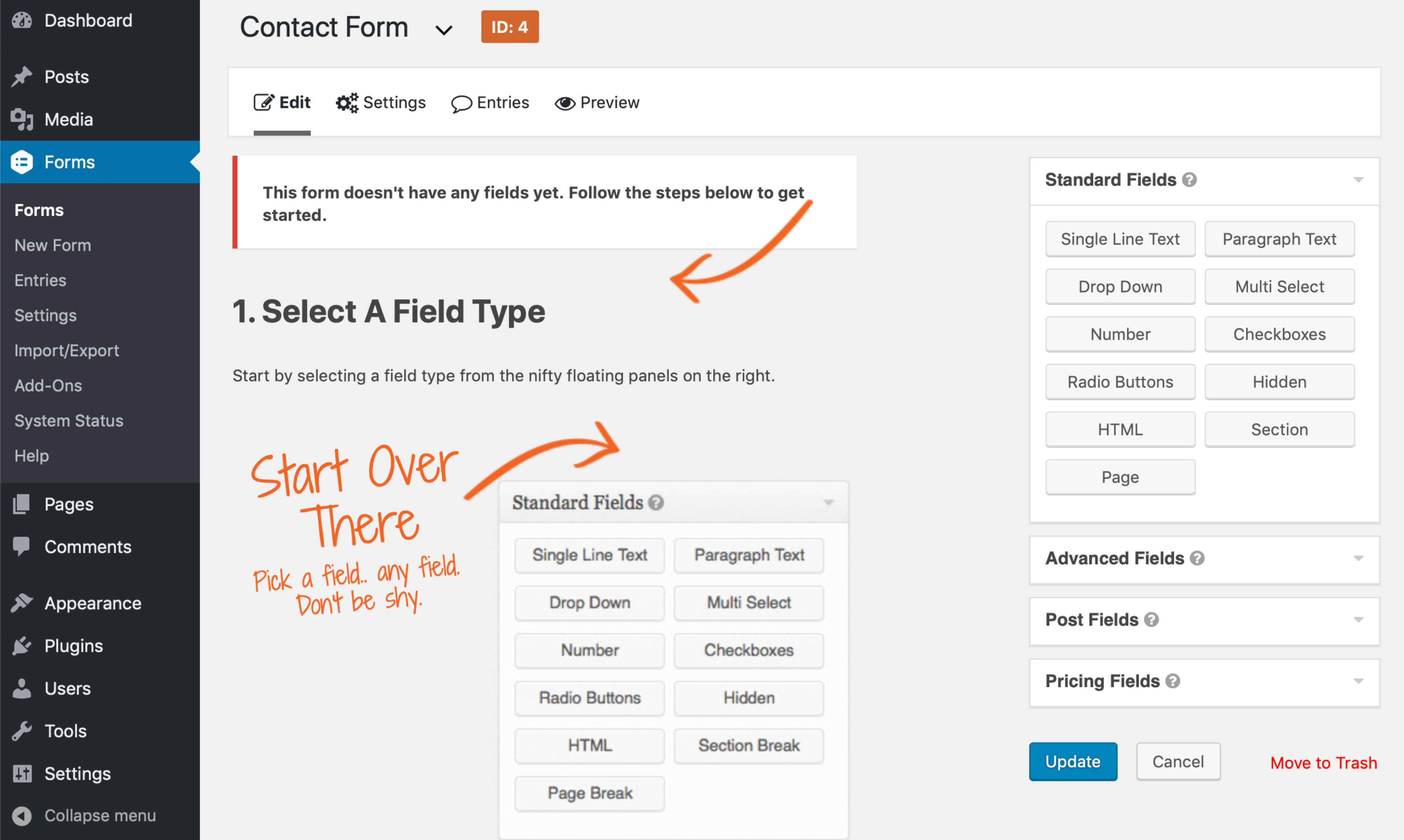Click the Dashboard gauge icon
The width and height of the screenshot is (1404, 840).
(22, 20)
